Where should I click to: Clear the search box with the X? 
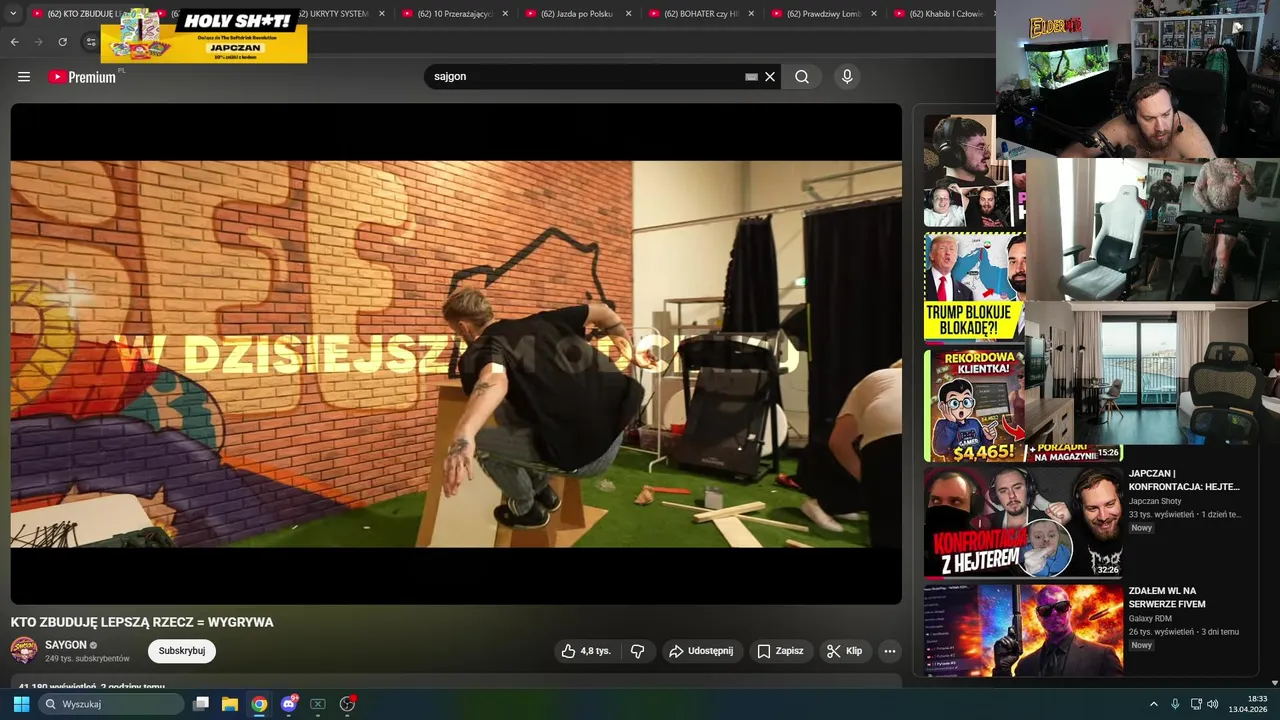770,77
